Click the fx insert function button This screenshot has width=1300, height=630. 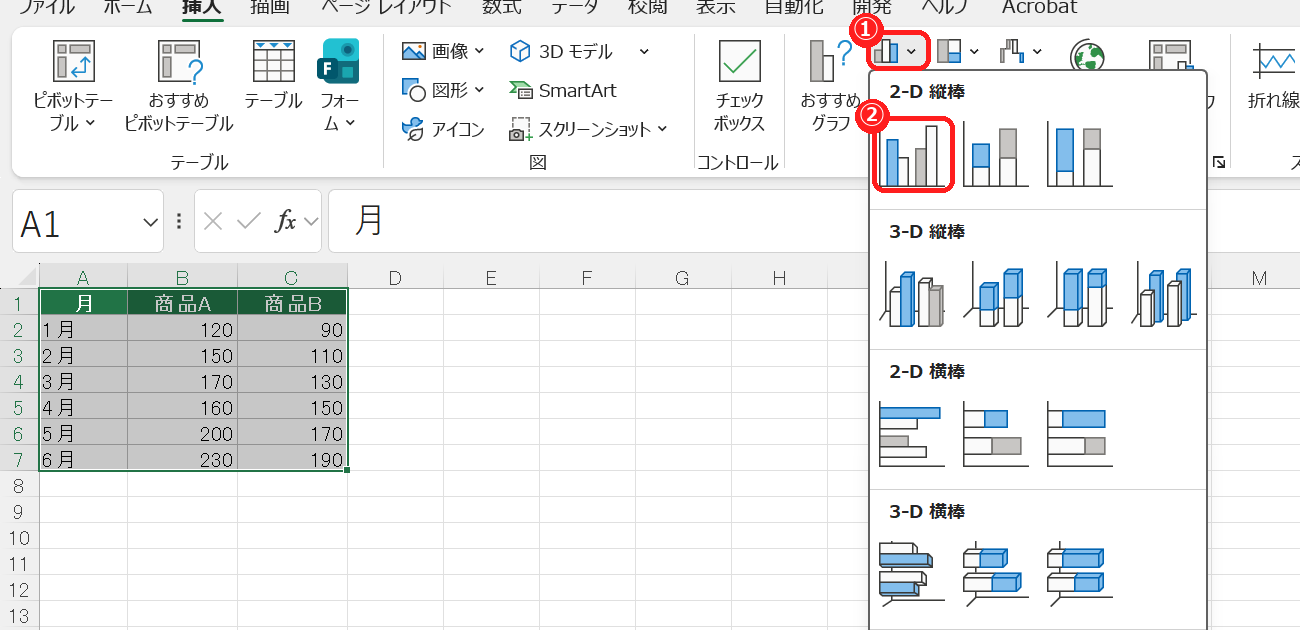(x=286, y=221)
